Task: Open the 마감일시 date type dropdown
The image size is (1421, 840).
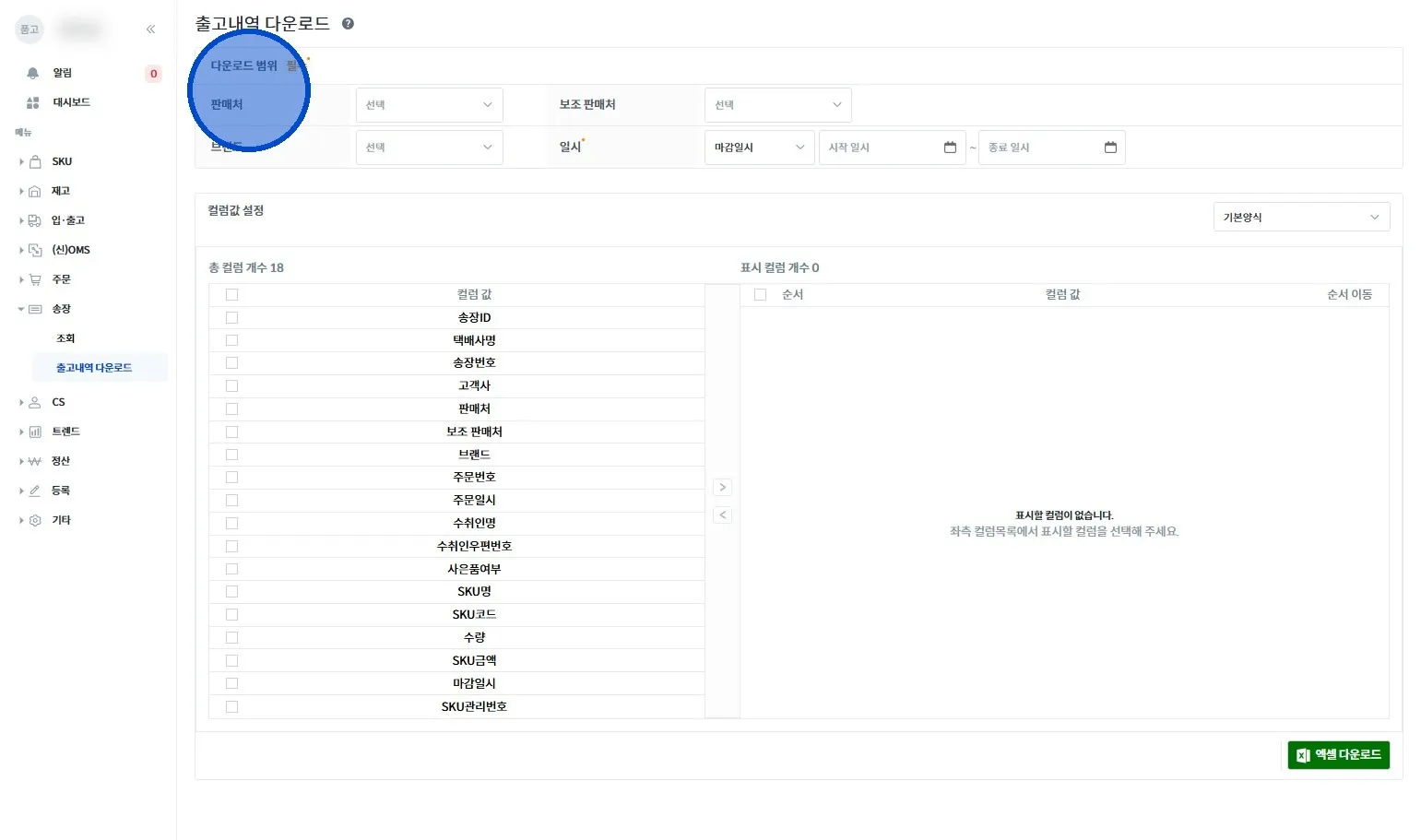Action: [760, 148]
